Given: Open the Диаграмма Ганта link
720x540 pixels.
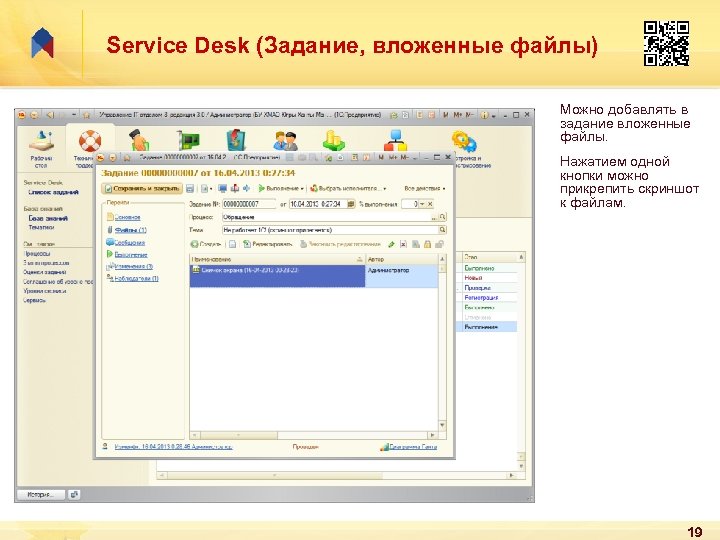Looking at the screenshot, I should pos(413,447).
